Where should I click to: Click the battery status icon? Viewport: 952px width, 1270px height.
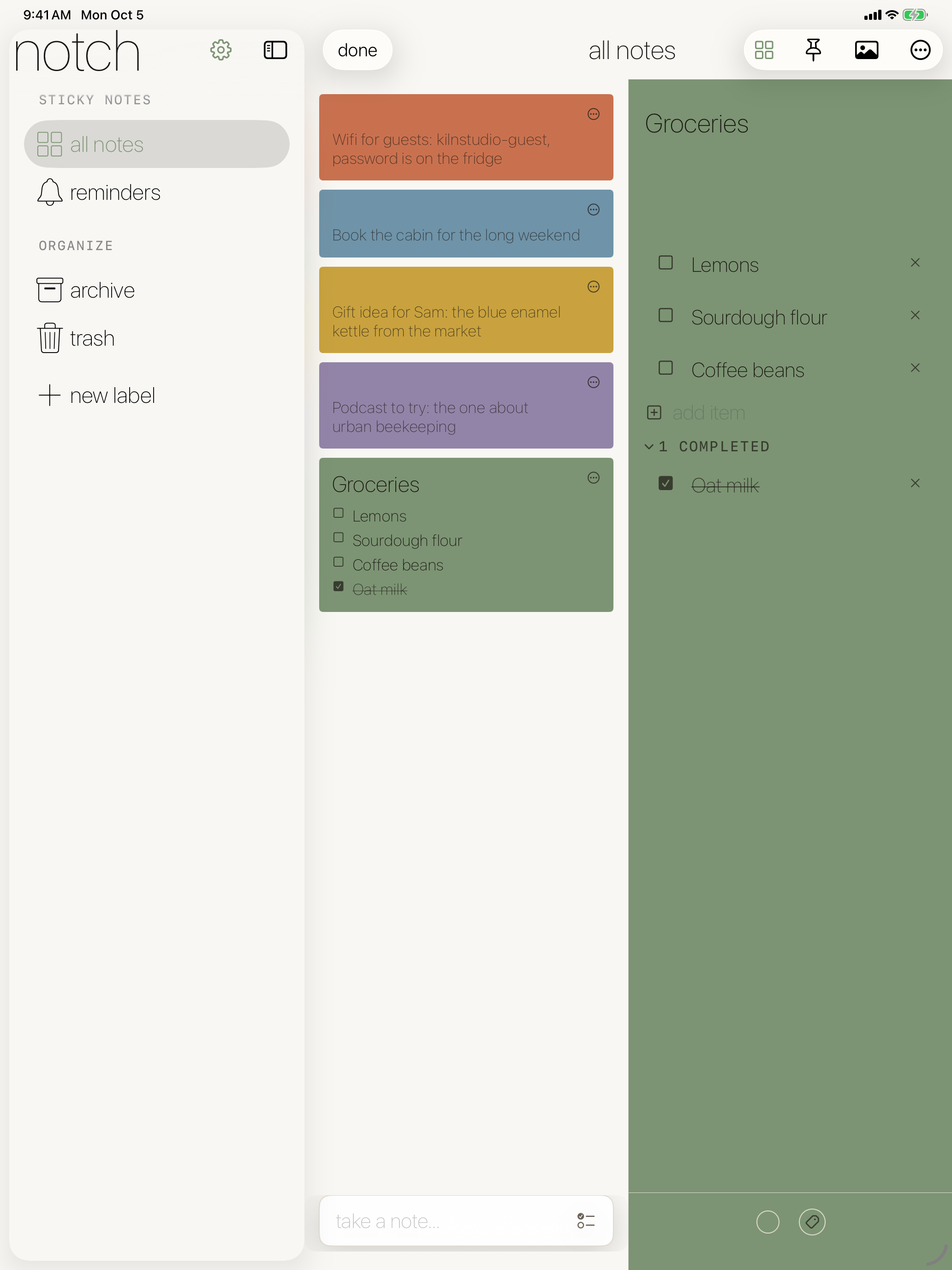pyautogui.click(x=915, y=15)
